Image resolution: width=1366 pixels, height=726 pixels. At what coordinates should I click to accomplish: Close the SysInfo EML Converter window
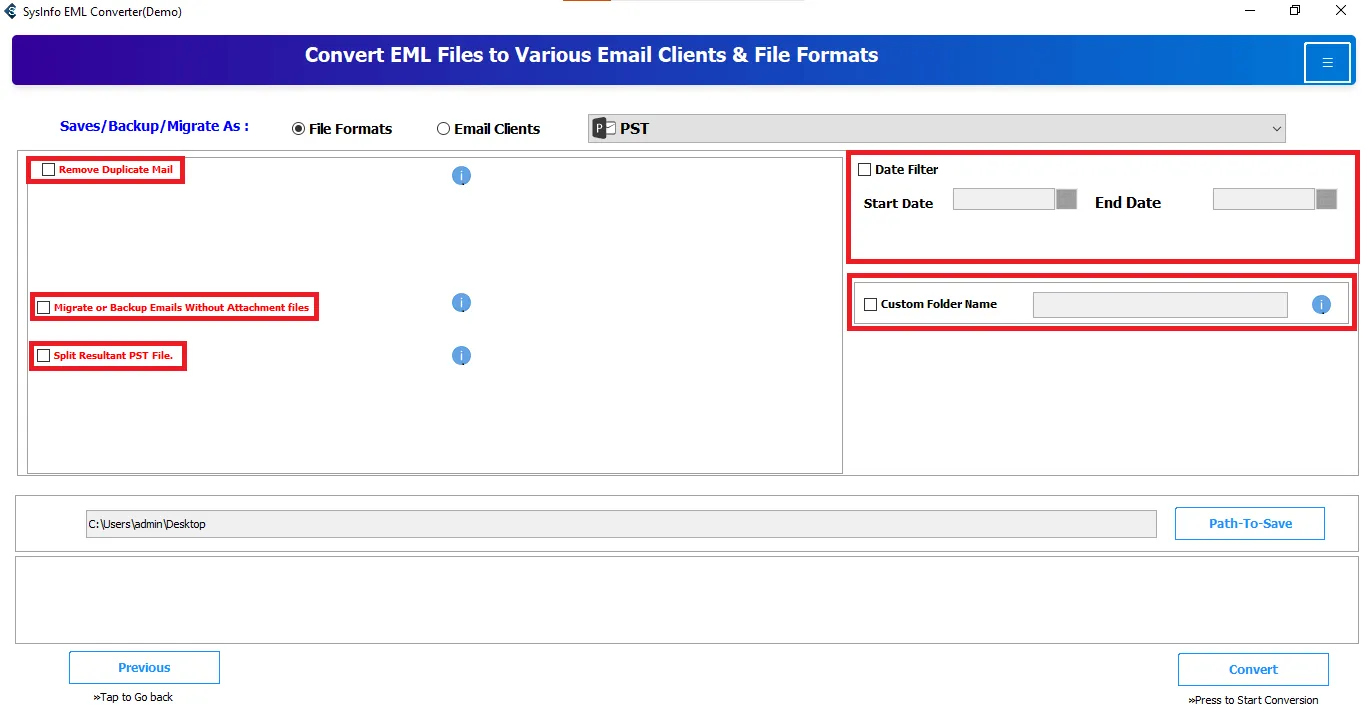coord(1342,11)
